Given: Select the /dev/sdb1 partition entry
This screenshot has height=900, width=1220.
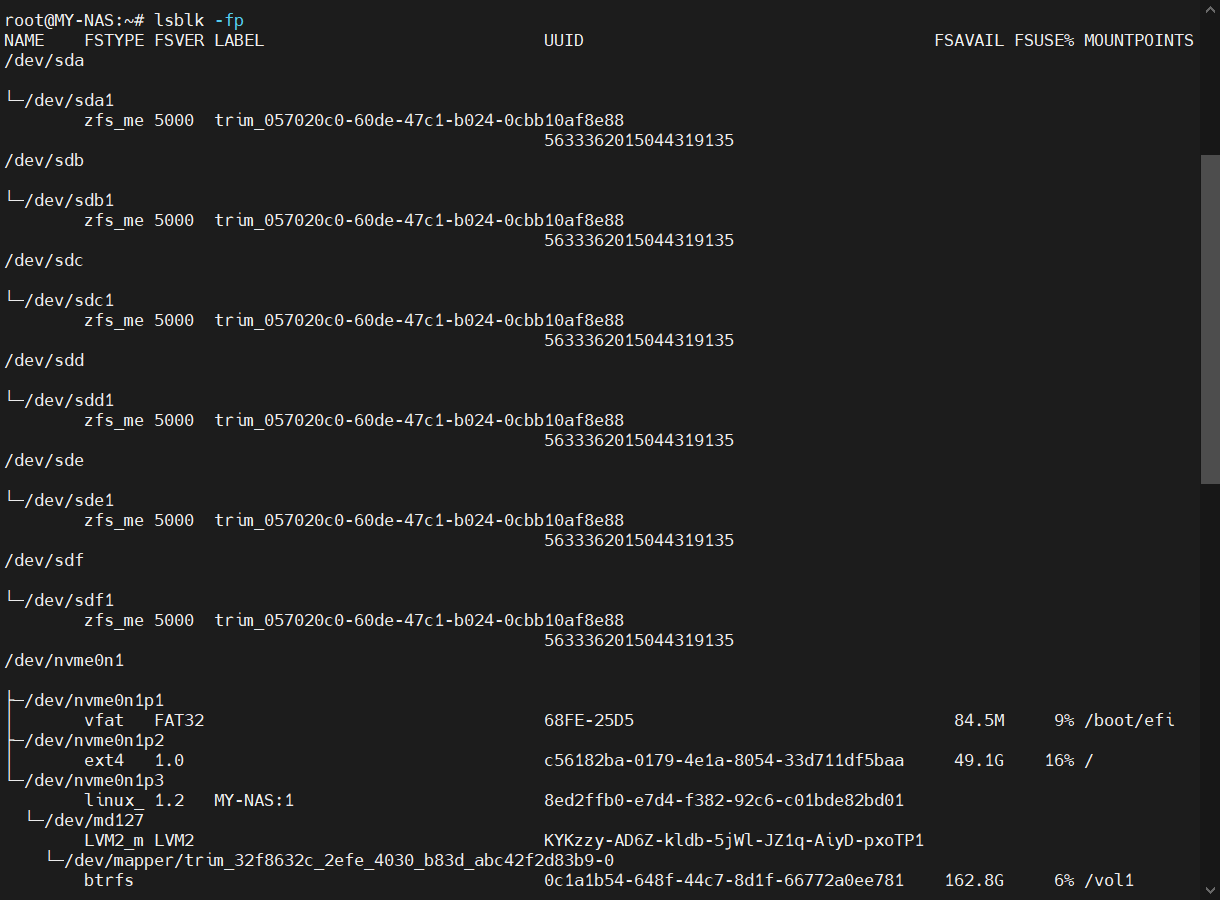Looking at the screenshot, I should click(69, 200).
